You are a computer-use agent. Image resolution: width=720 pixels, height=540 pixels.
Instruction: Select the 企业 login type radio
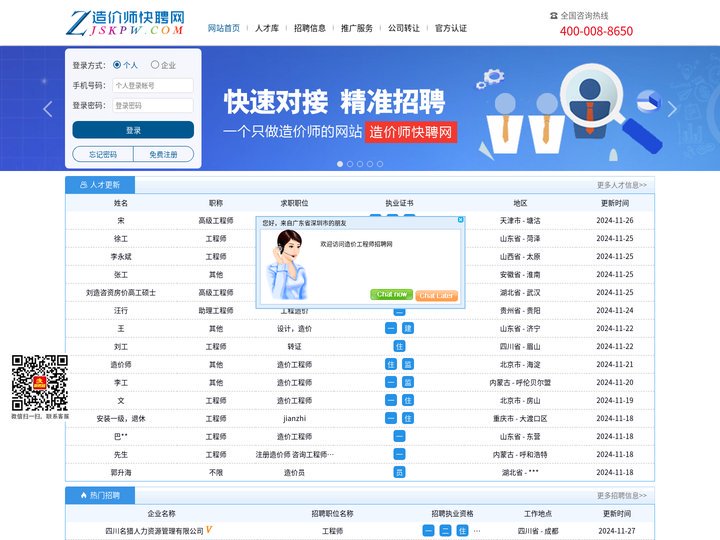coord(155,65)
